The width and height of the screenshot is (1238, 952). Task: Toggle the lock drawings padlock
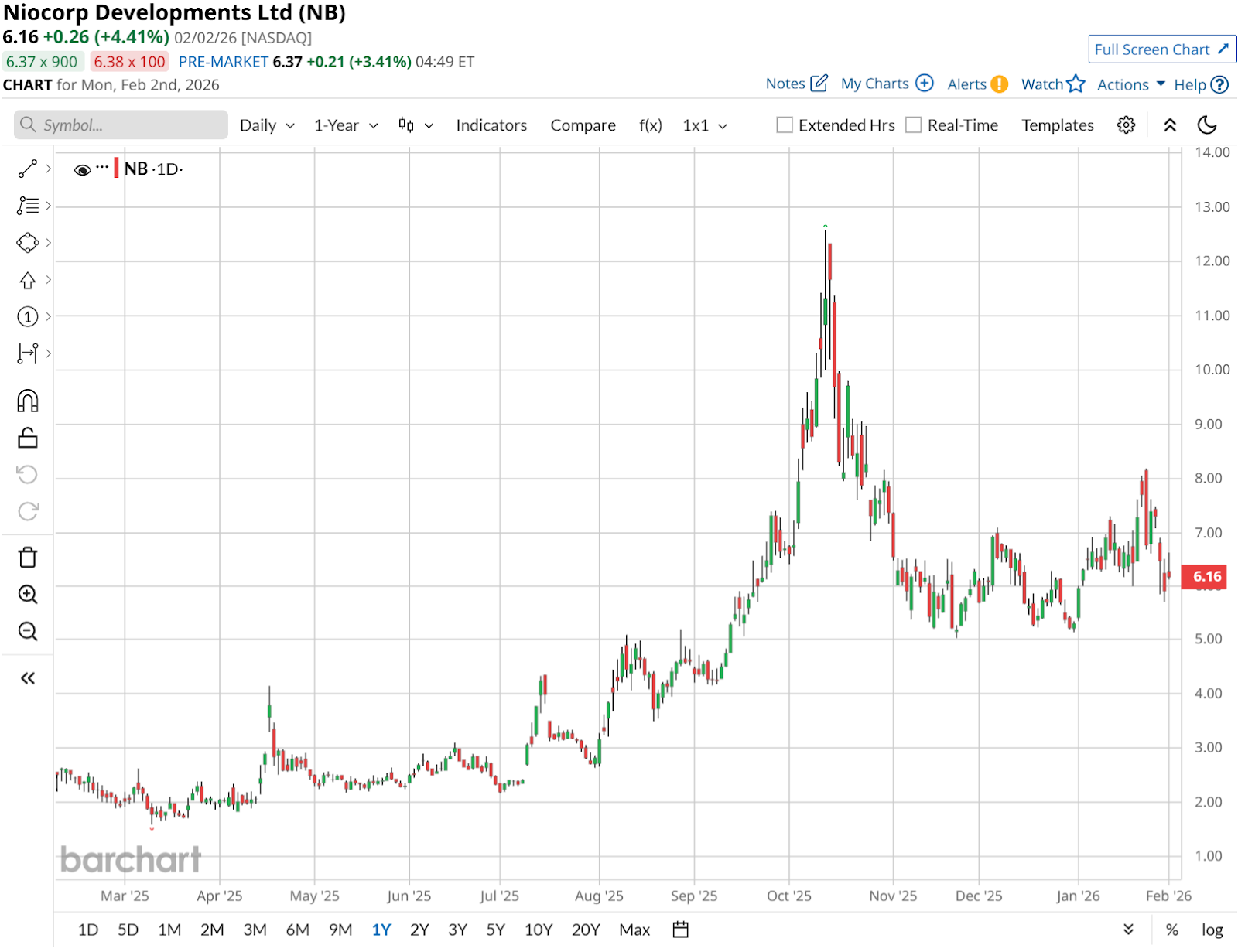[x=27, y=438]
